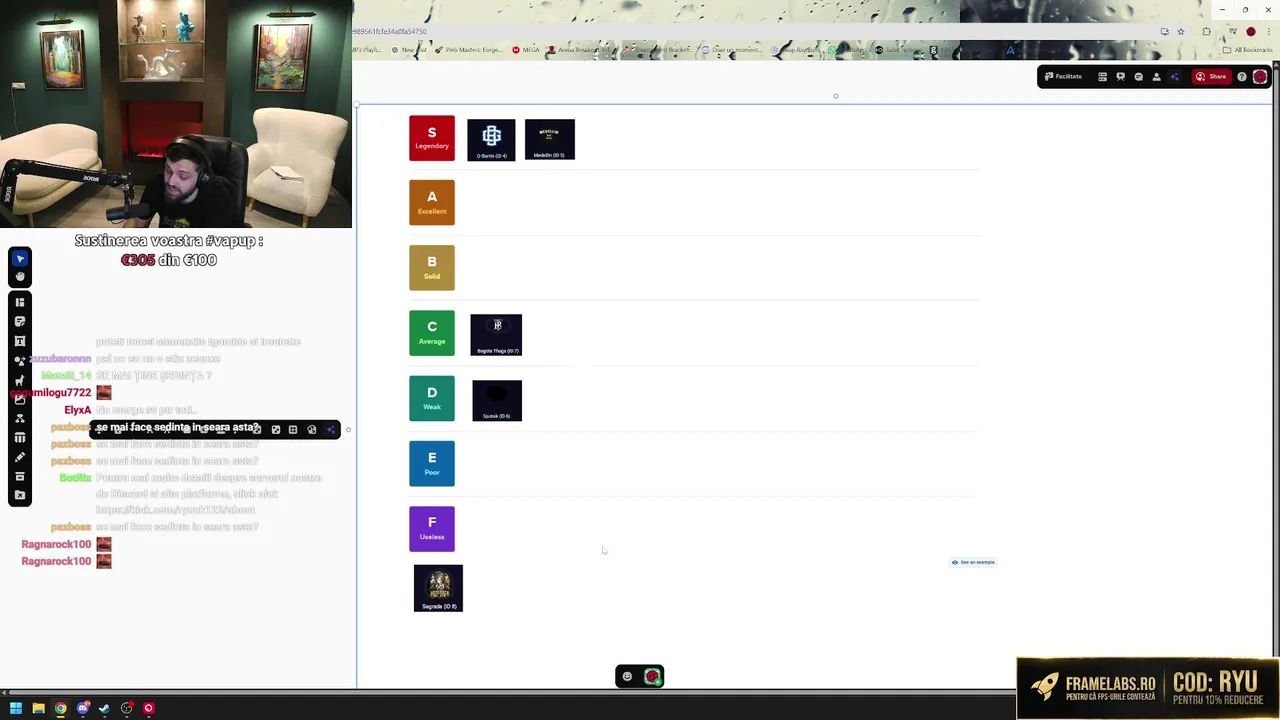Open the upload folder tool
The height and width of the screenshot is (720, 1280).
pos(20,495)
